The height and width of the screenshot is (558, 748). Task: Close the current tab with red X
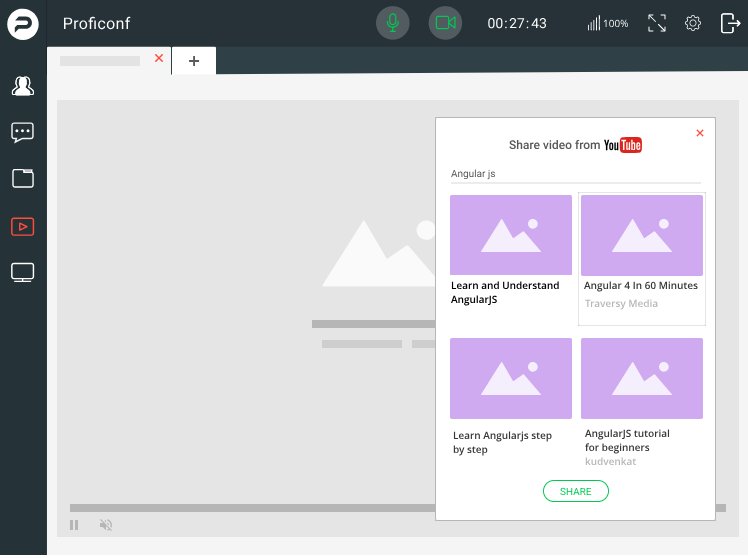click(x=159, y=58)
